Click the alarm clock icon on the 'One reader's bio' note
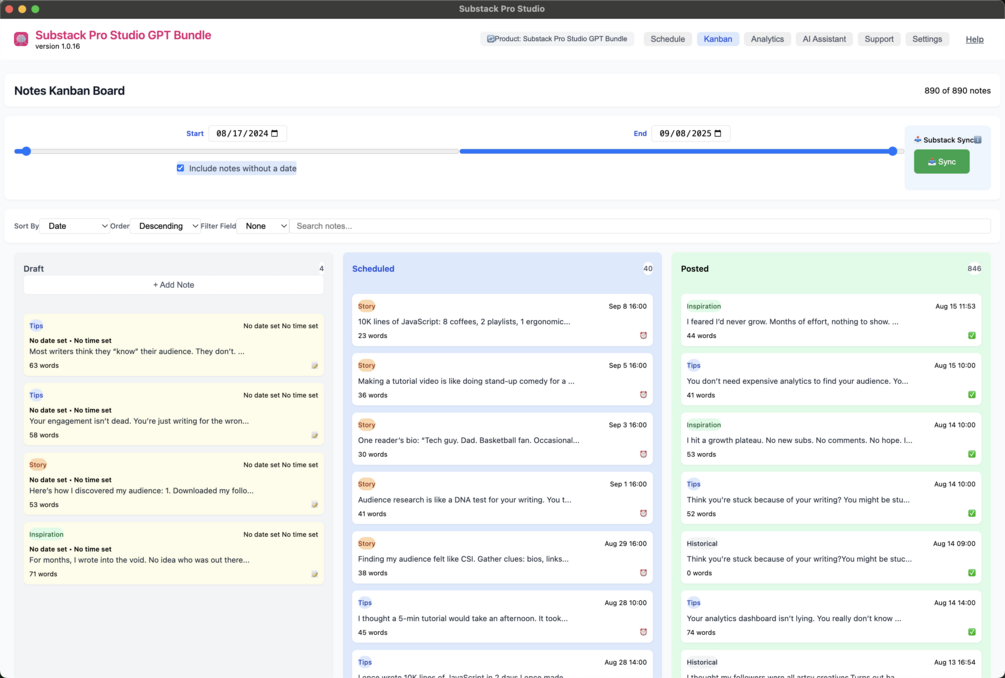This screenshot has height=678, width=1005. tap(643, 454)
